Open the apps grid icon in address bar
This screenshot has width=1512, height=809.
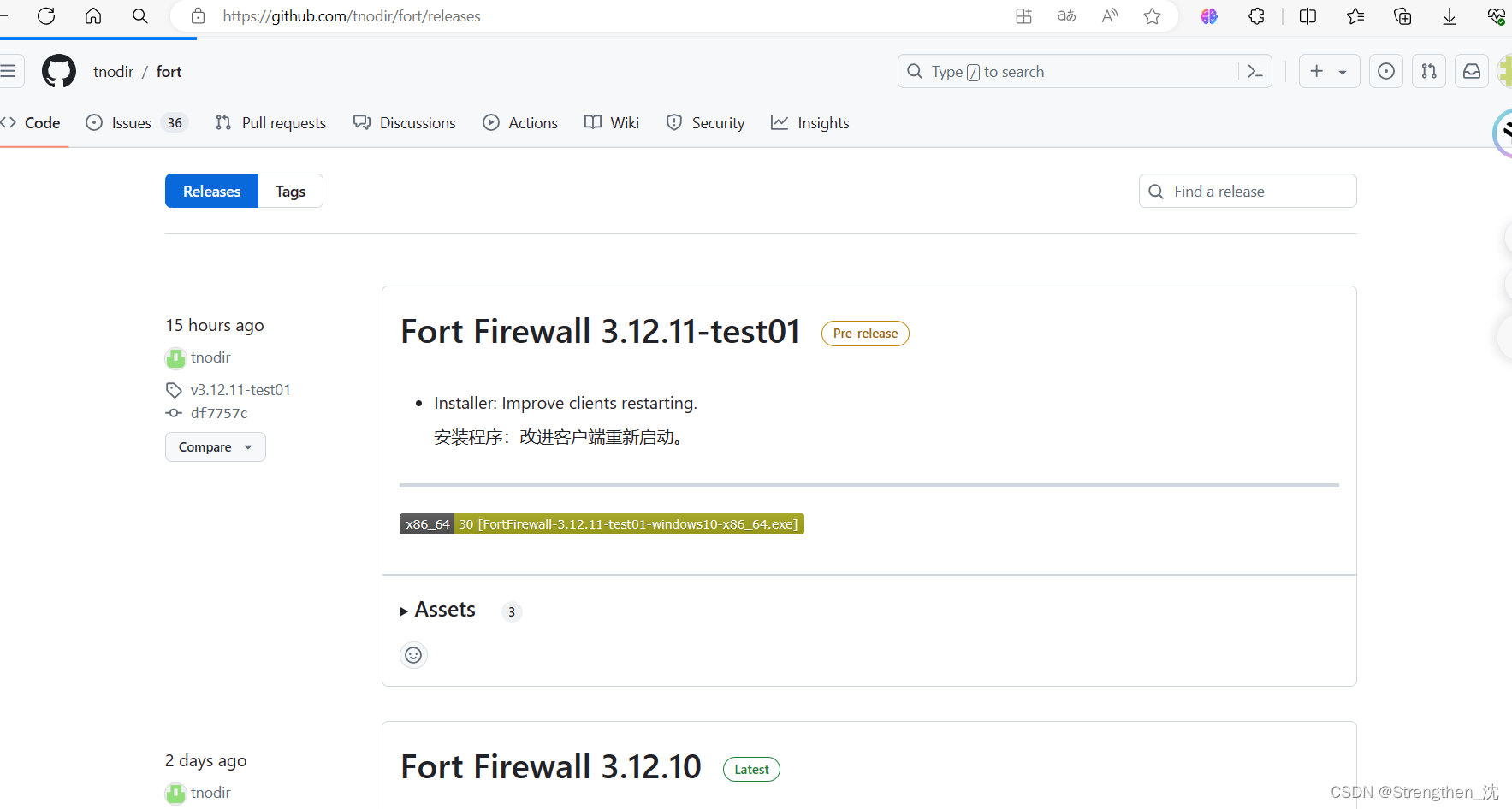(x=1023, y=16)
